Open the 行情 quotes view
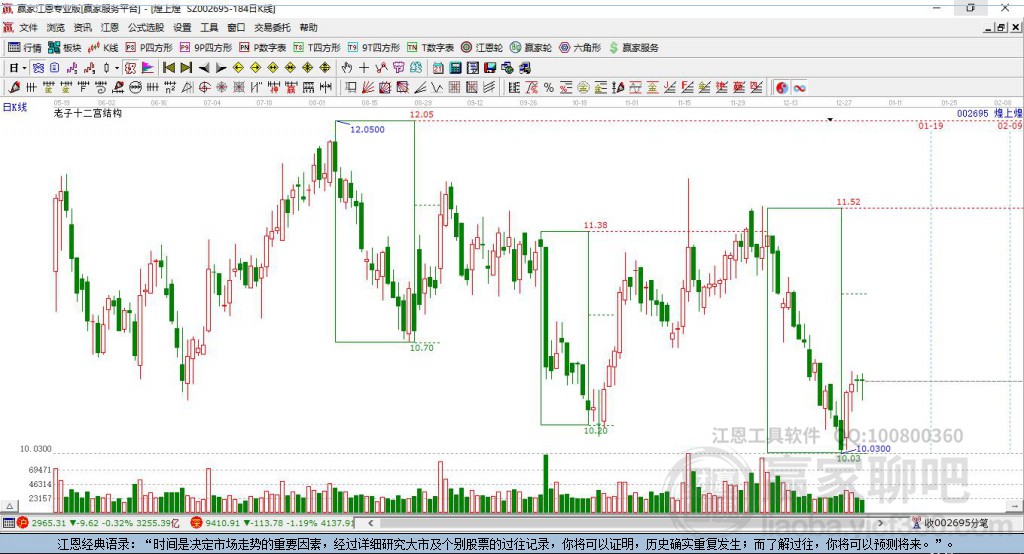The image size is (1024, 554). (24, 47)
